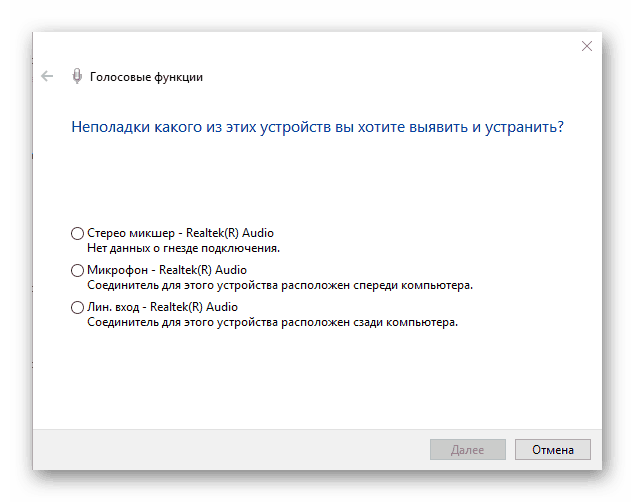This screenshot has height=502, width=634.
Task: Click the blue heading question text
Action: pyautogui.click(x=317, y=128)
